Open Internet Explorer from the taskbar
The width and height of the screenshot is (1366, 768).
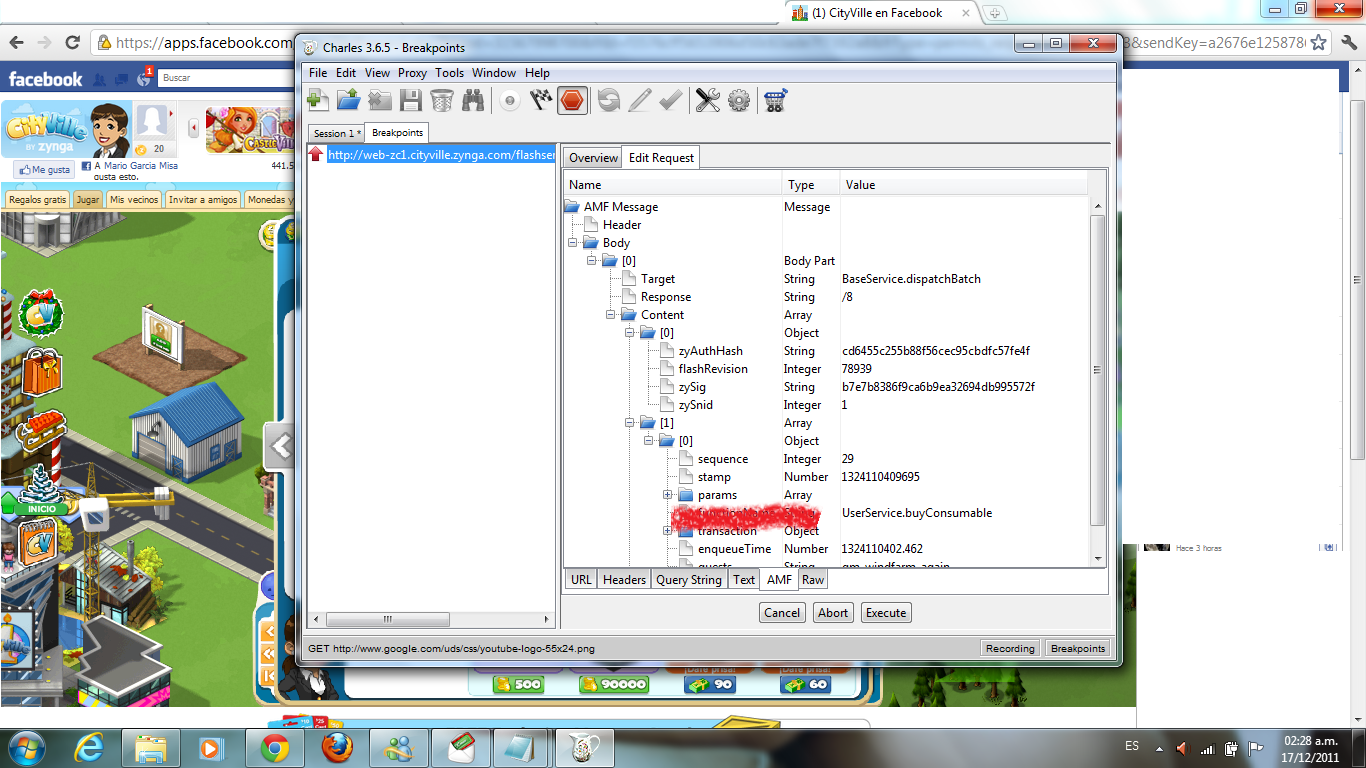click(89, 748)
